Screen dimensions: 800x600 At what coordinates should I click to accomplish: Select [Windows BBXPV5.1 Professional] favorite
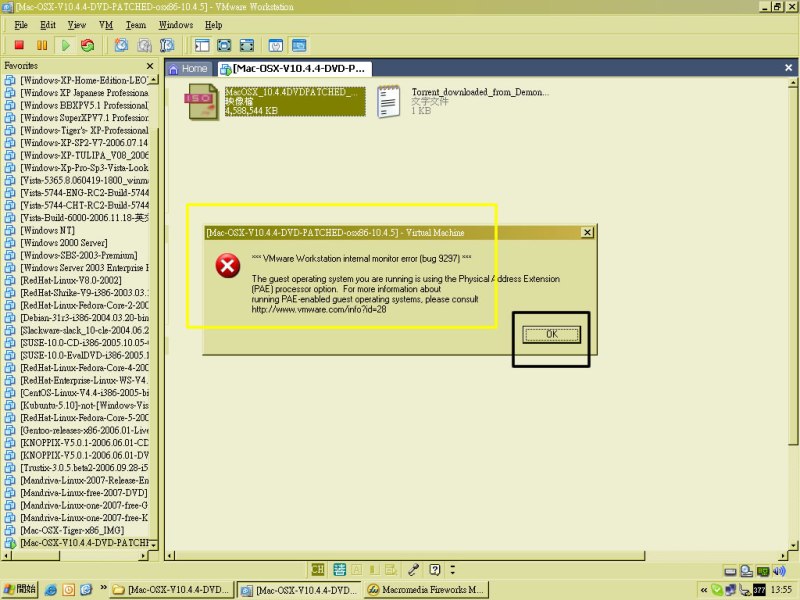point(76,105)
